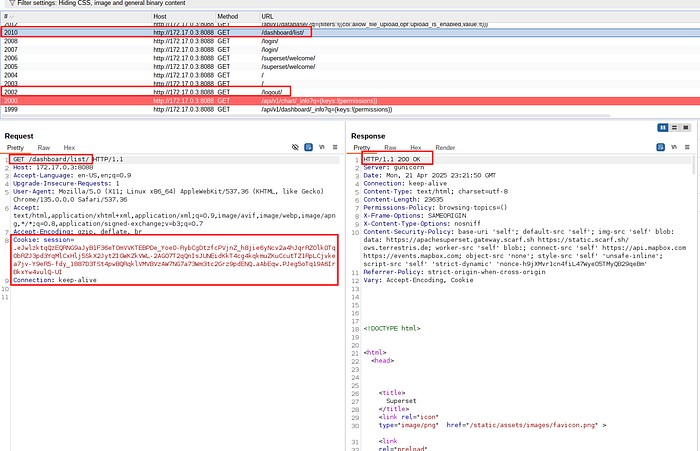This screenshot has width=700, height=451.
Task: Click the favicon.png href in Response
Action: (532, 425)
